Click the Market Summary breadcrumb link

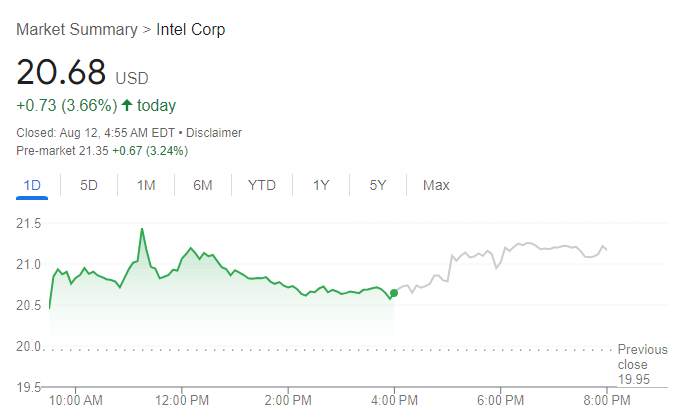[x=76, y=29]
